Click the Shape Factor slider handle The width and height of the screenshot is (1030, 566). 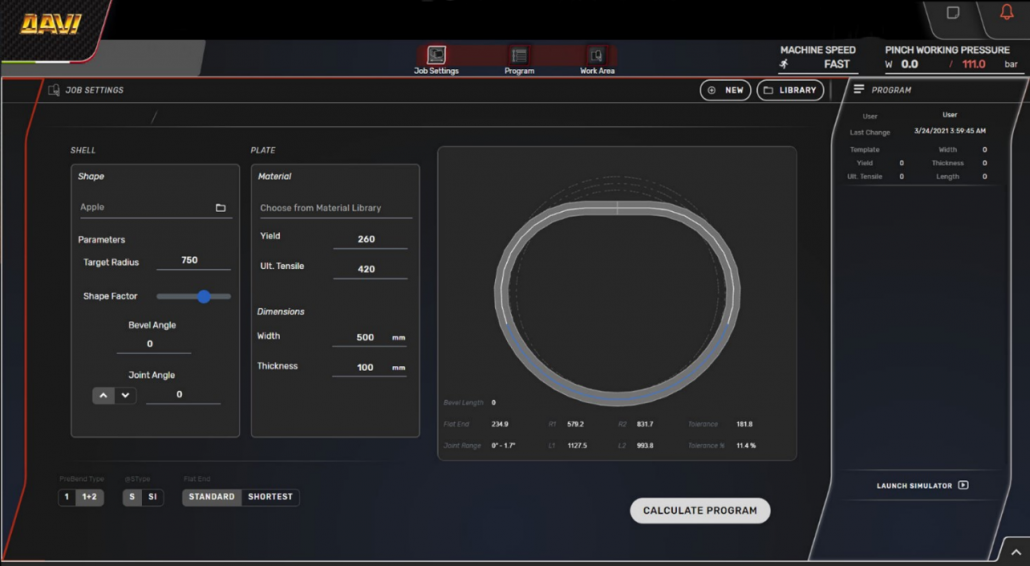204,296
